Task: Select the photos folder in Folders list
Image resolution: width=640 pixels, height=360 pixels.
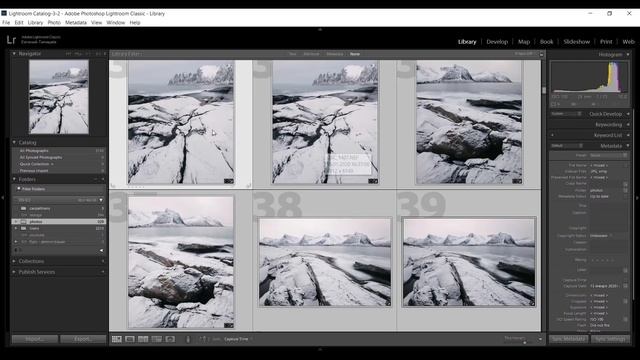Action: 58,222
